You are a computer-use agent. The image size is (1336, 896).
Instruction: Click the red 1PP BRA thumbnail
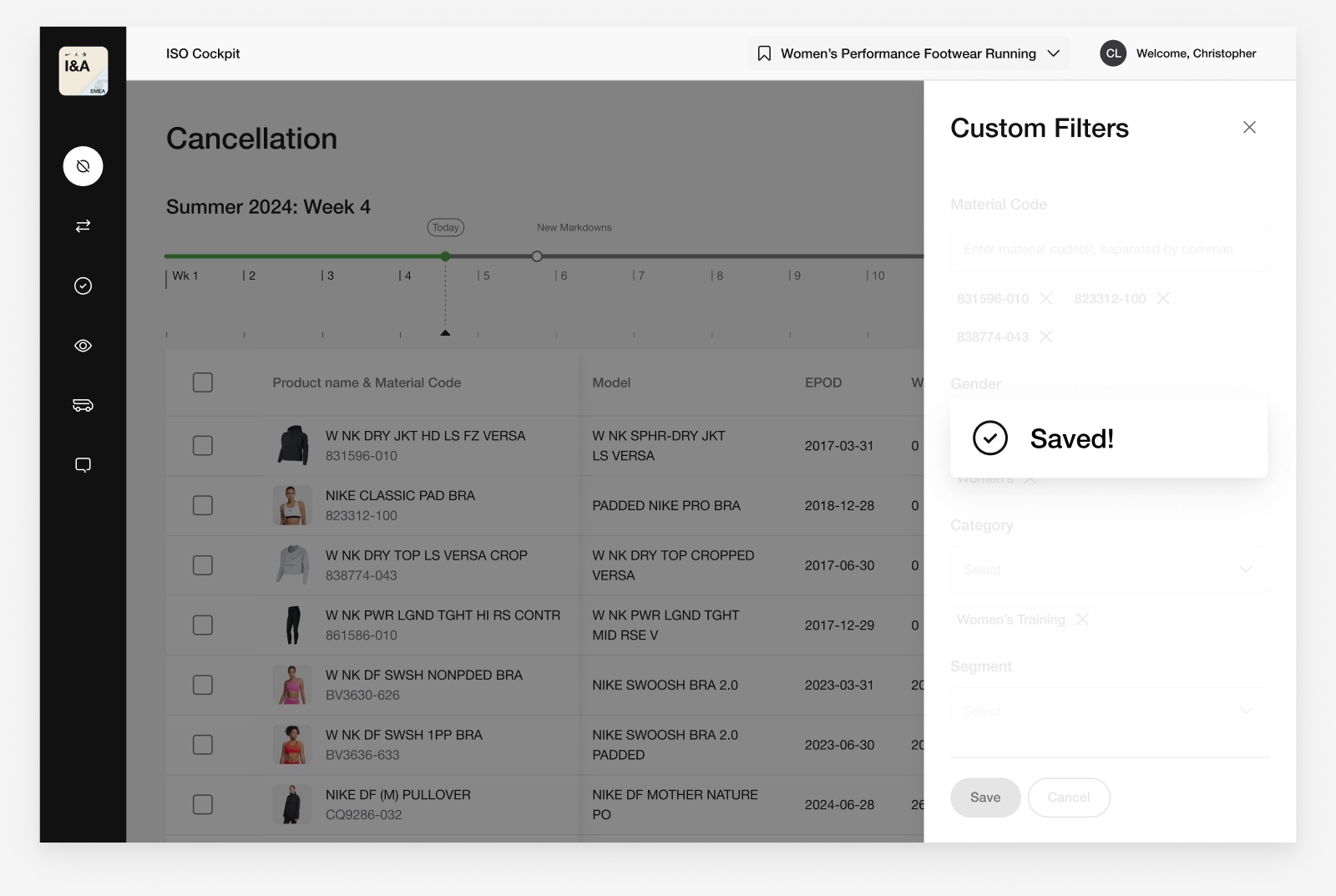(x=292, y=745)
